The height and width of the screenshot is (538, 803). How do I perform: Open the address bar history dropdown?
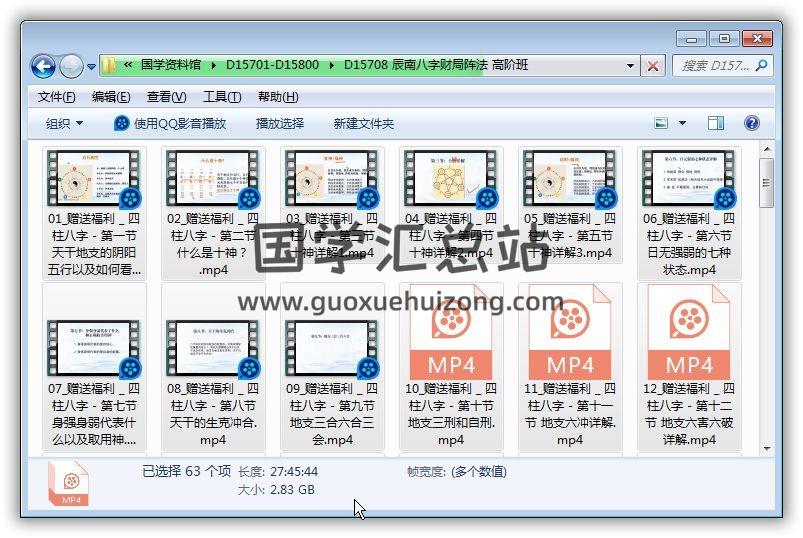630,66
